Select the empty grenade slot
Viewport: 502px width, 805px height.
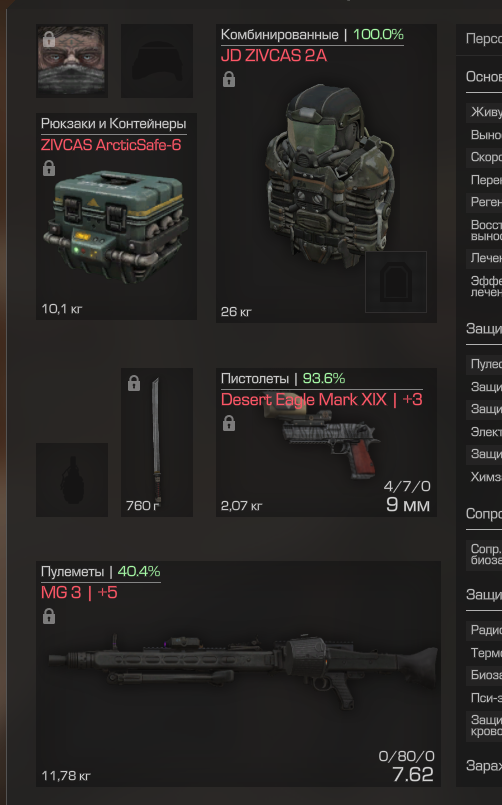(x=72, y=480)
